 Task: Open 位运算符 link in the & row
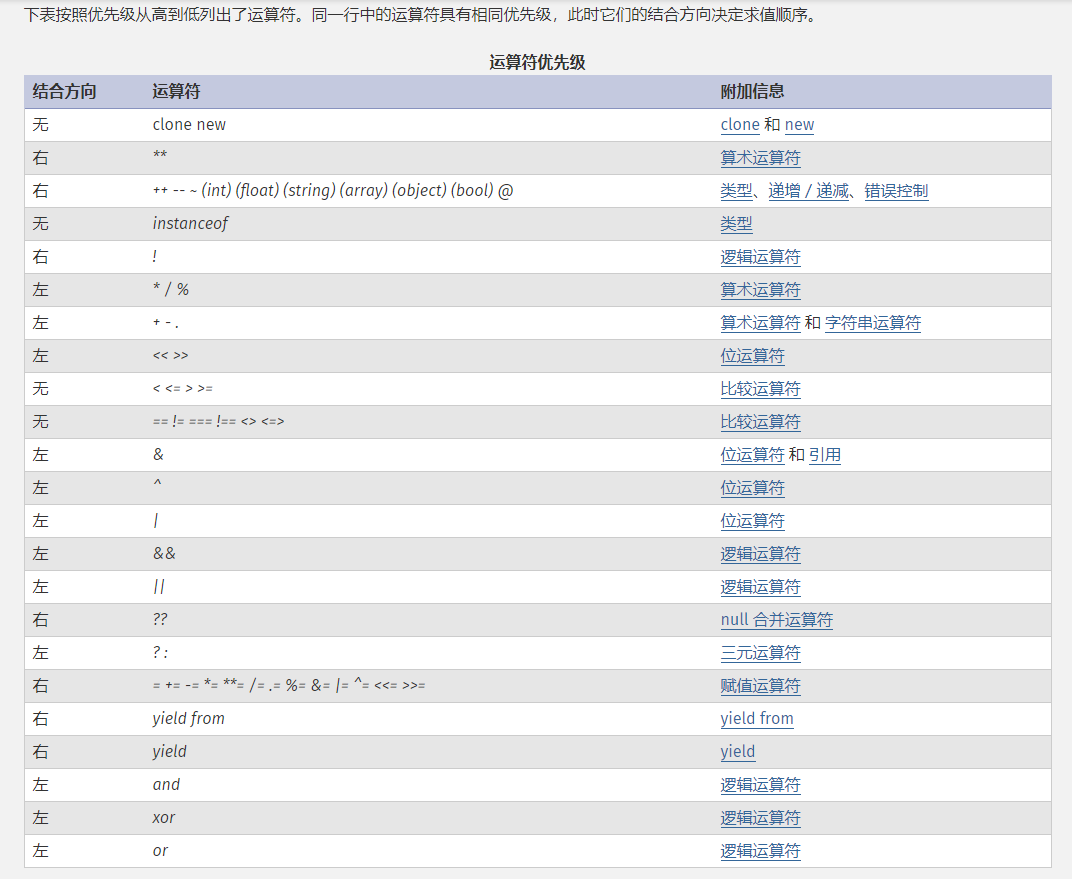(752, 455)
